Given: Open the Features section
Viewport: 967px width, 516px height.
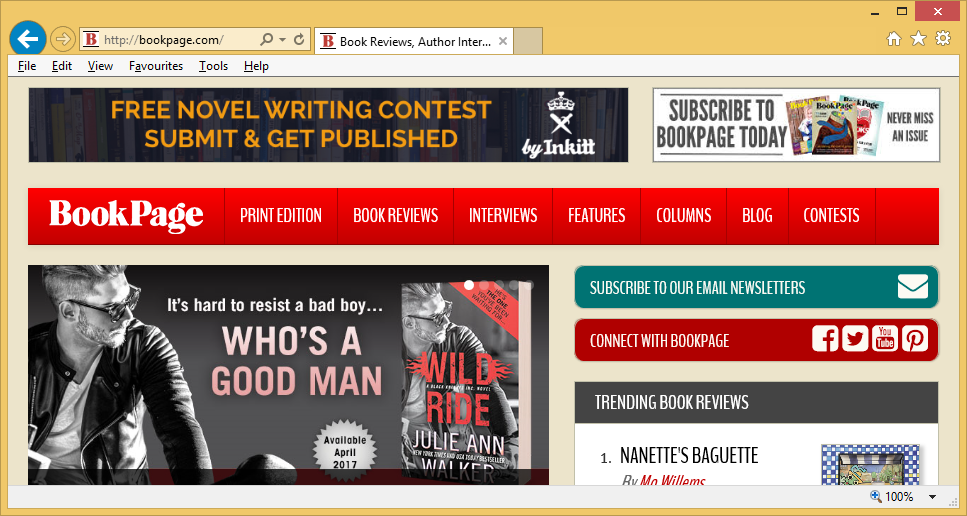Looking at the screenshot, I should [x=596, y=216].
